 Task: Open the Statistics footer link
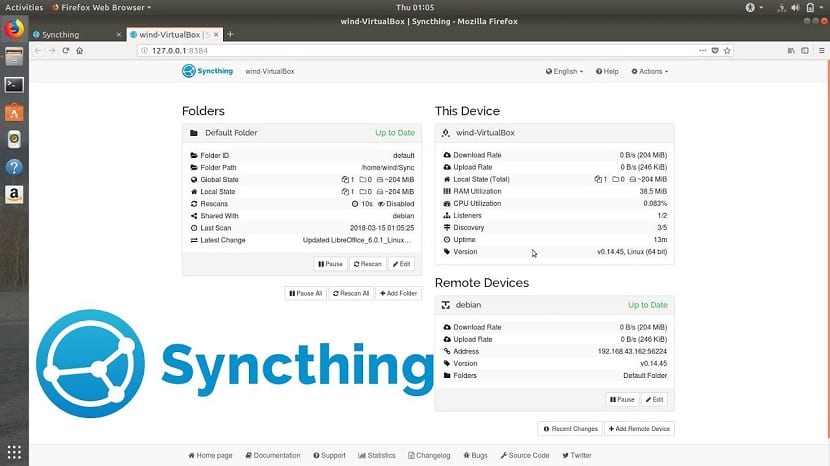(x=377, y=455)
